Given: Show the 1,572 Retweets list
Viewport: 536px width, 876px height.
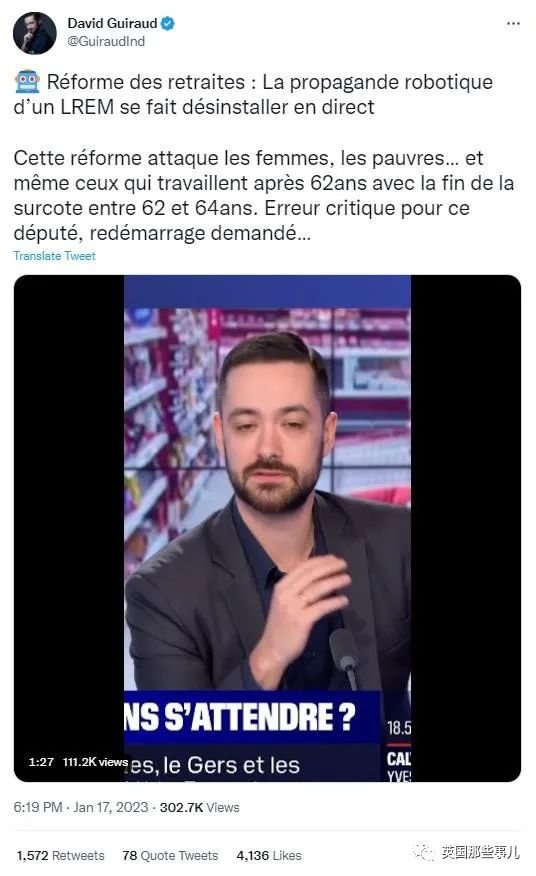Looking at the screenshot, I should (60, 855).
